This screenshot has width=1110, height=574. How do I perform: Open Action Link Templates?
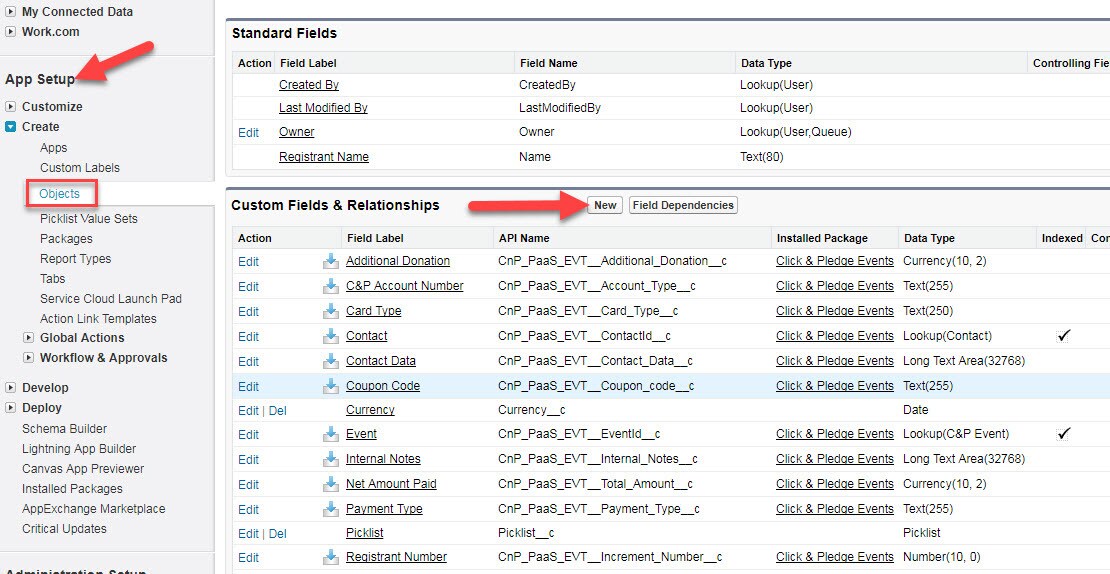pos(98,318)
